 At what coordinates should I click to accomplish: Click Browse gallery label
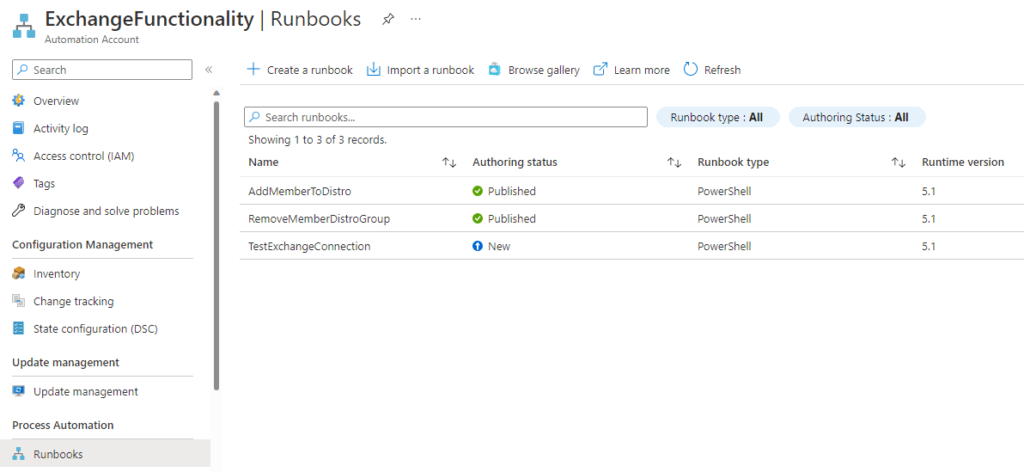tap(543, 70)
